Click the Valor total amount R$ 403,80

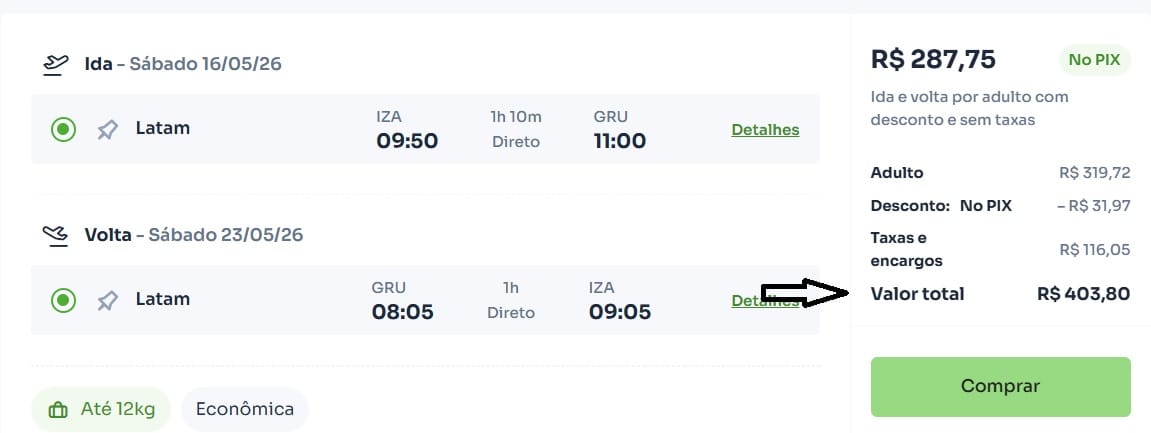(x=1083, y=294)
